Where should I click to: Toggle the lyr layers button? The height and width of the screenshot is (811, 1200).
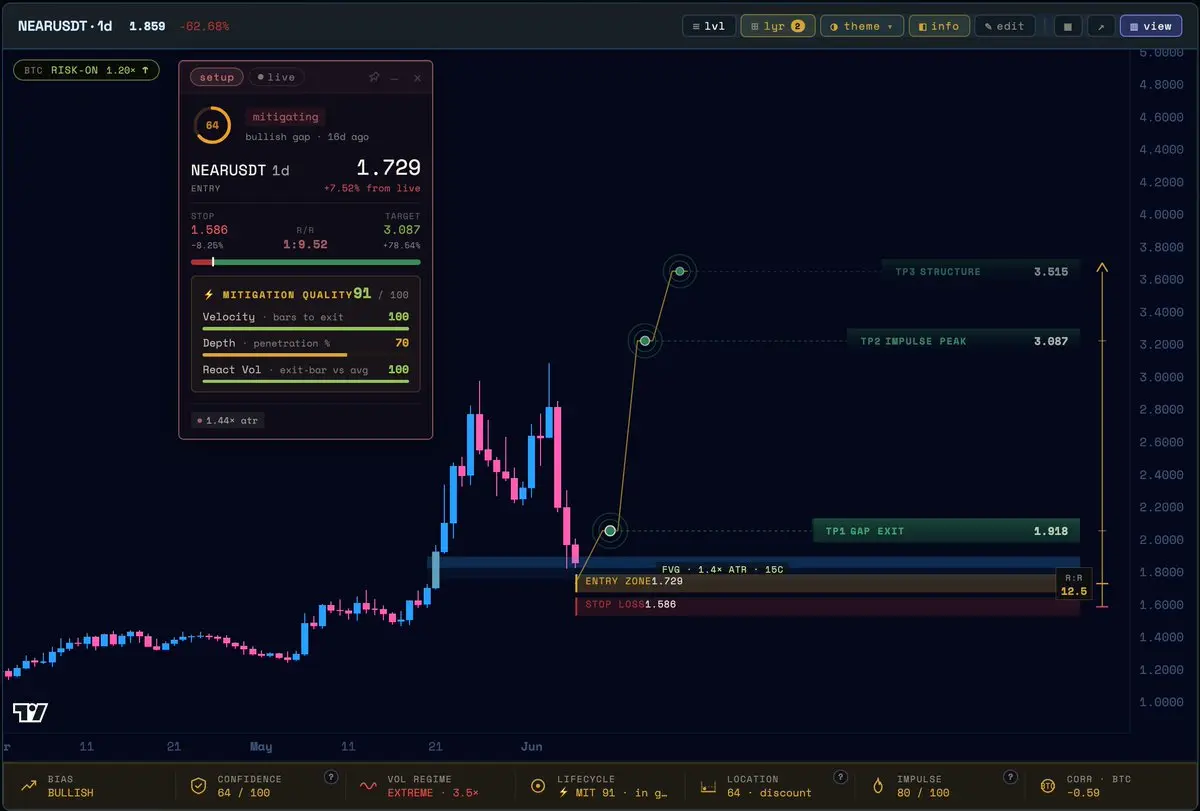pyautogui.click(x=778, y=26)
